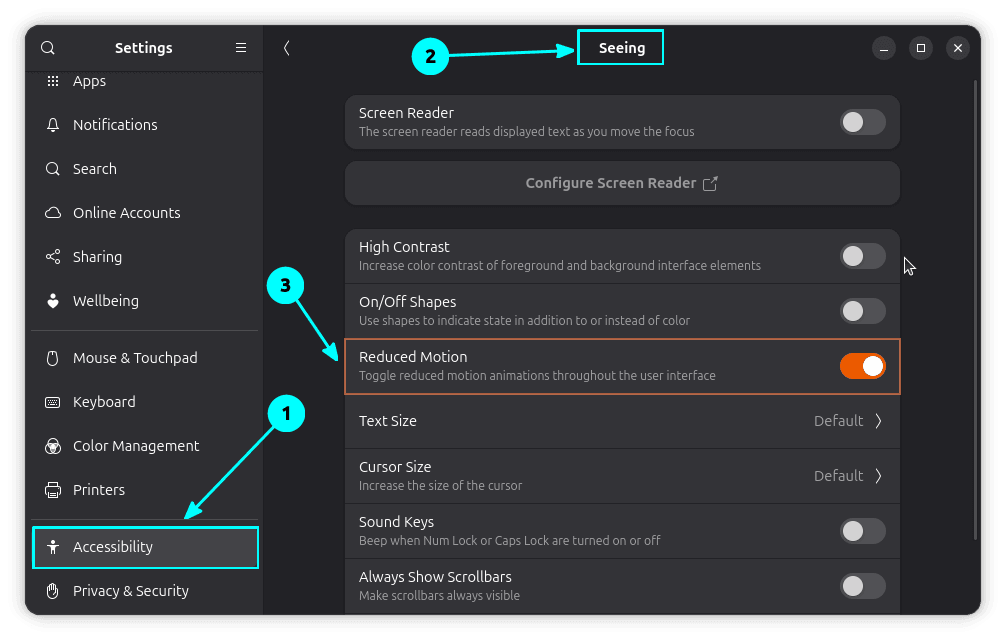1006x640 pixels.
Task: Turn on High Contrast
Action: [862, 257]
